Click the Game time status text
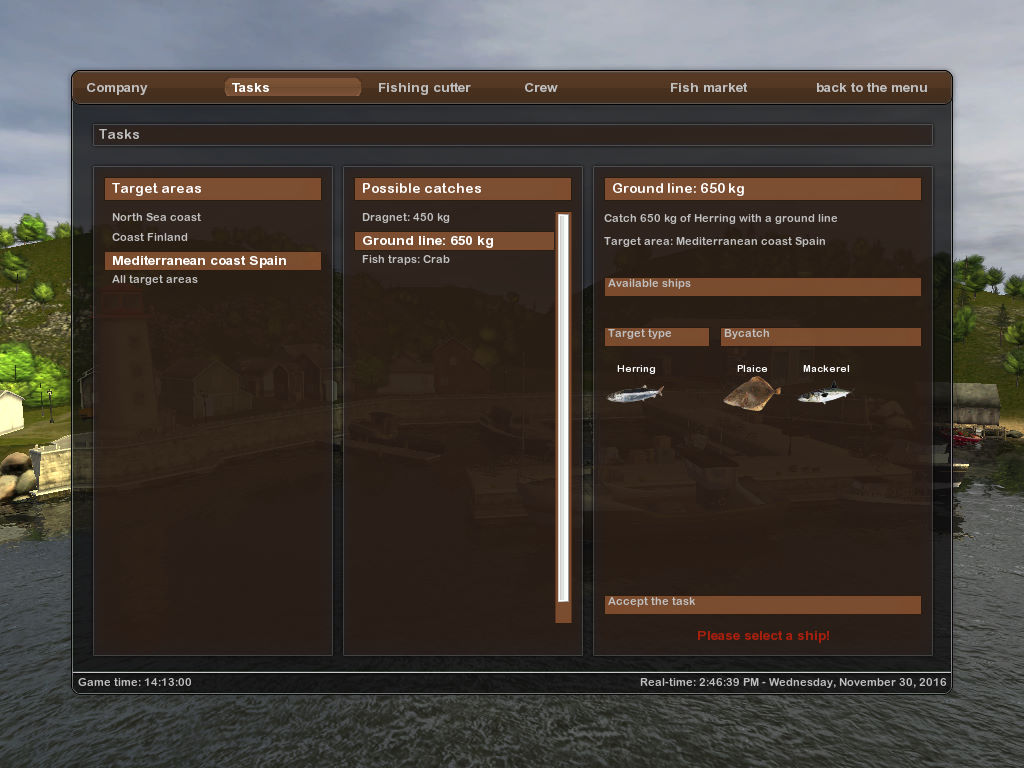This screenshot has height=768, width=1024. [135, 682]
